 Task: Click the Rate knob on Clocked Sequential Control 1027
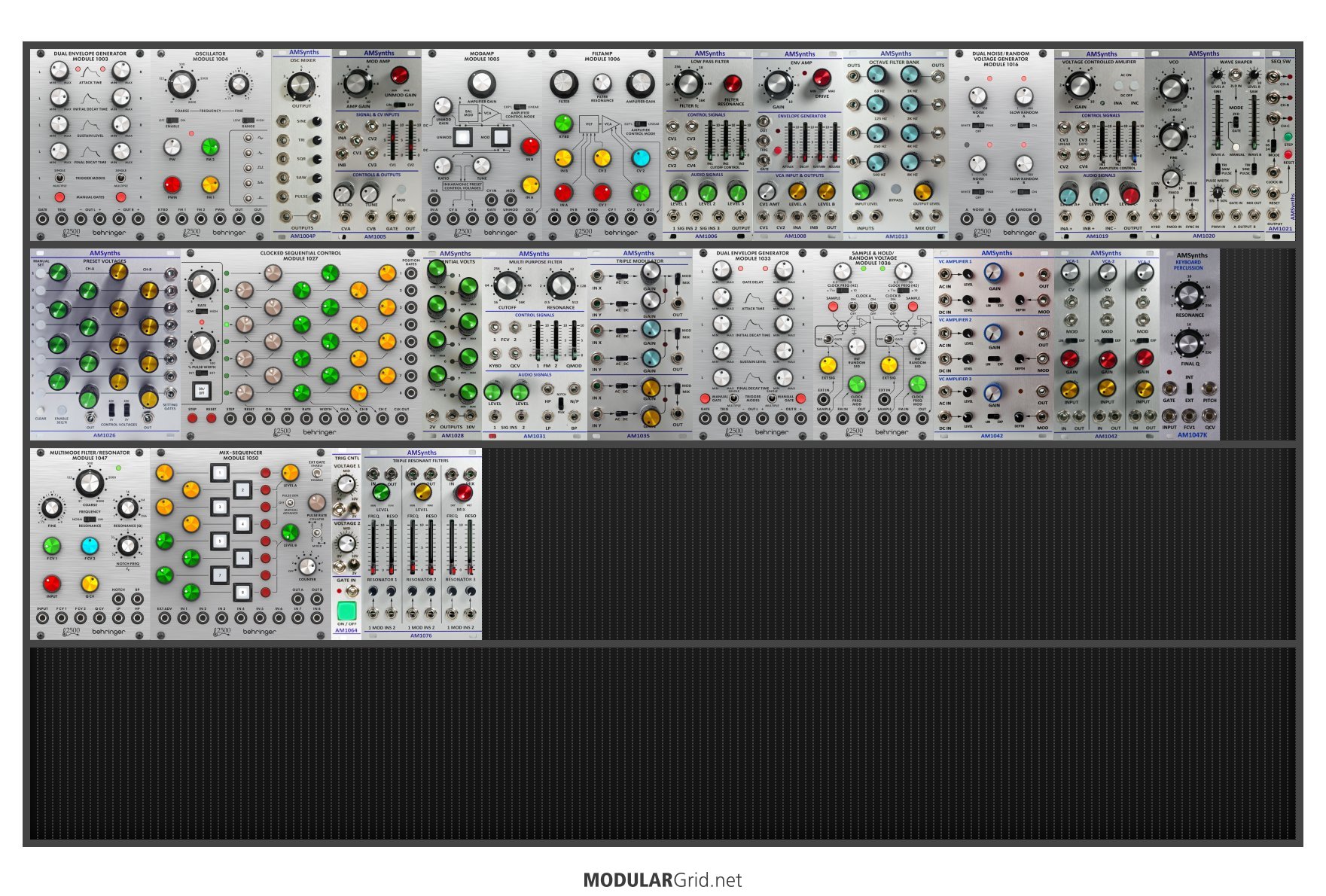(201, 285)
